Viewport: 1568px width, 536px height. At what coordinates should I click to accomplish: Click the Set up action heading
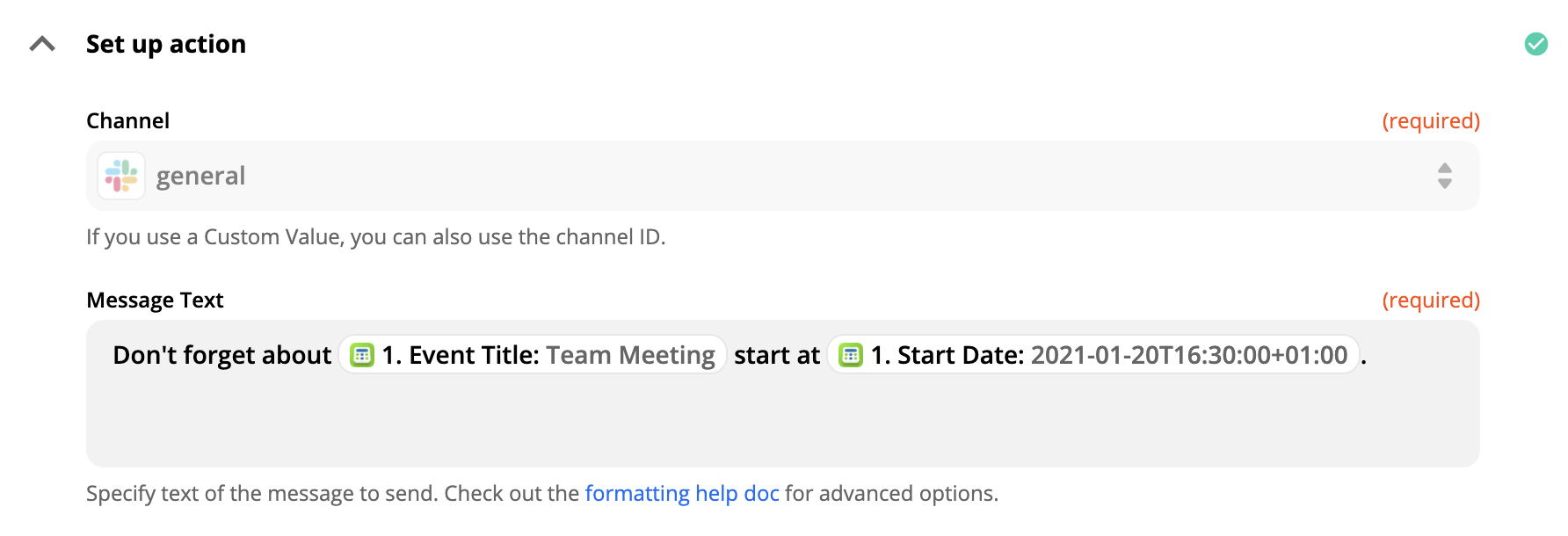(166, 44)
